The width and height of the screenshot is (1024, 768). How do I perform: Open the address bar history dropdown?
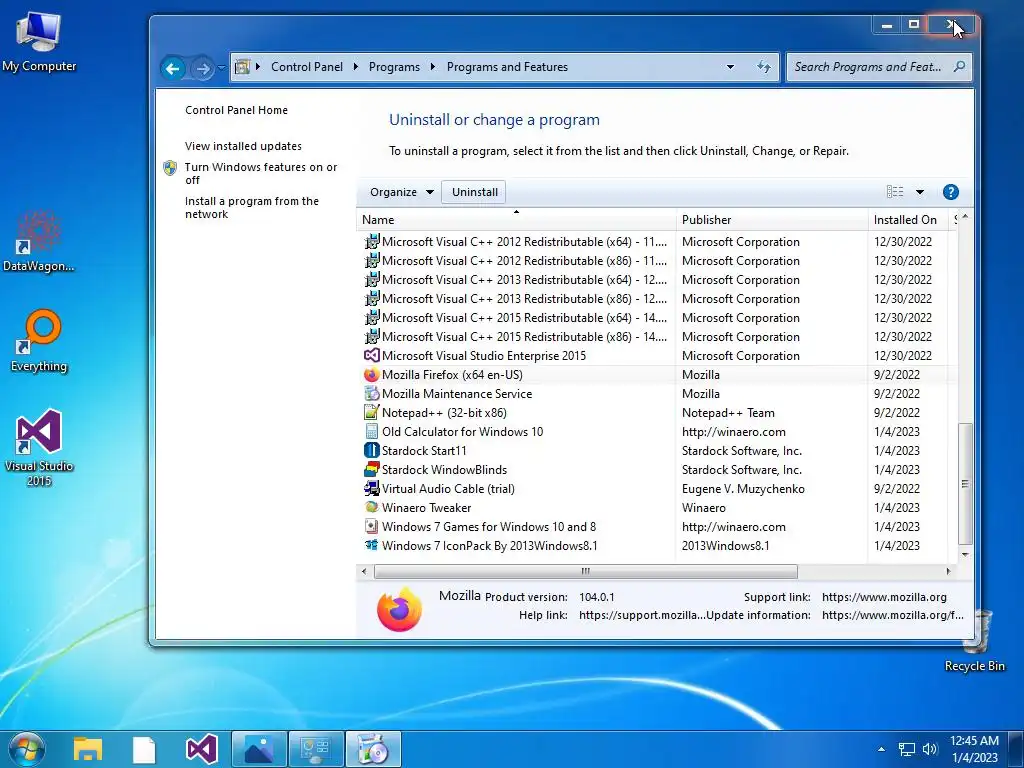(730, 67)
